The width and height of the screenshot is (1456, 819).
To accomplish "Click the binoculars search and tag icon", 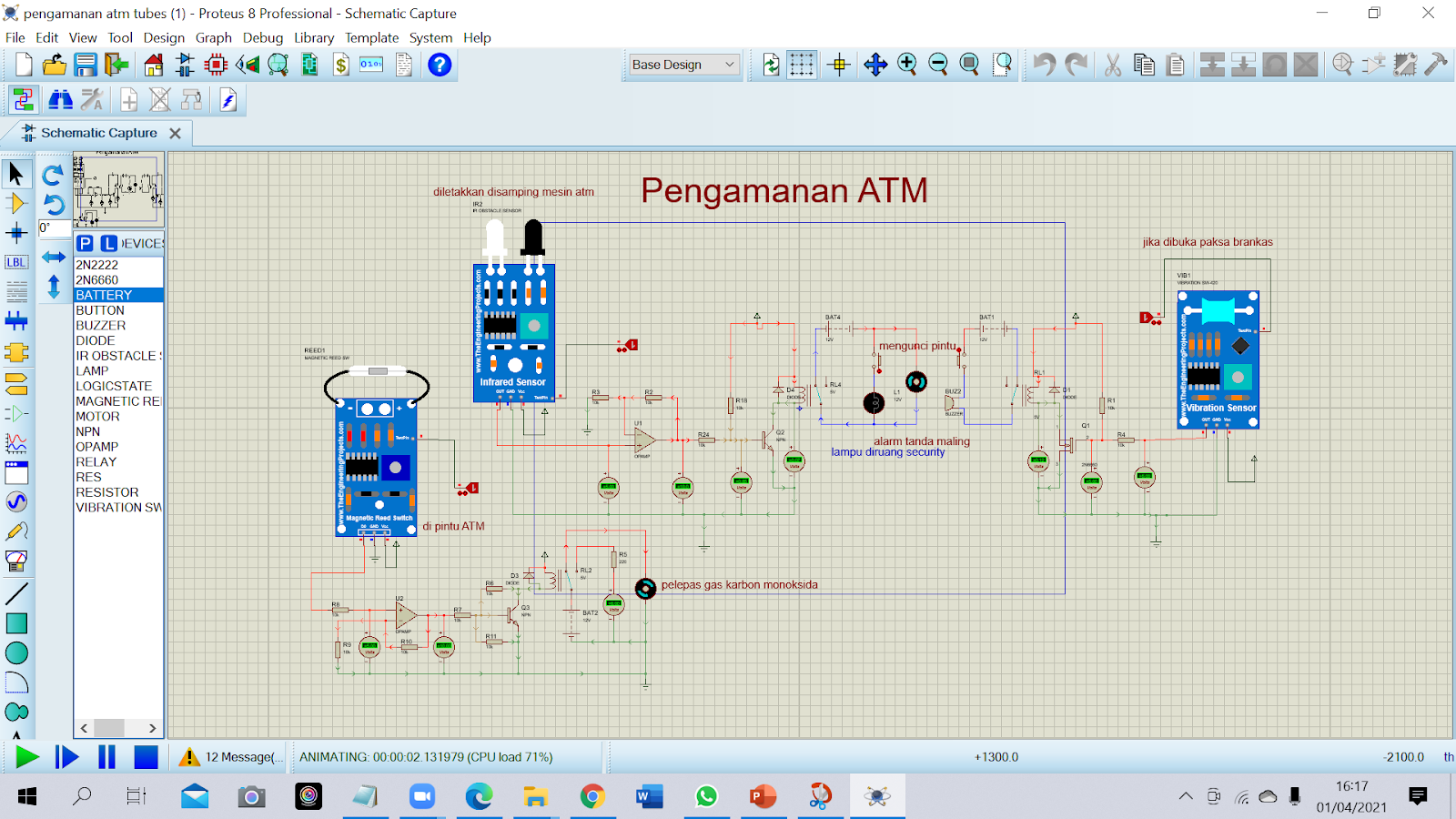I will coord(60,99).
